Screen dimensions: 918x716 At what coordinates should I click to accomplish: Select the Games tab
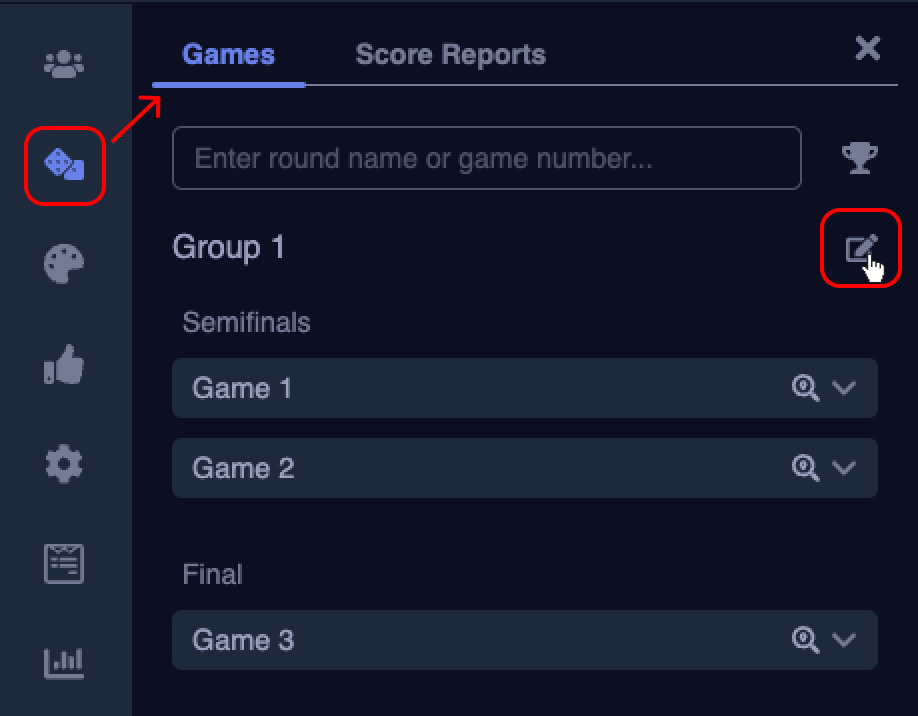[228, 55]
